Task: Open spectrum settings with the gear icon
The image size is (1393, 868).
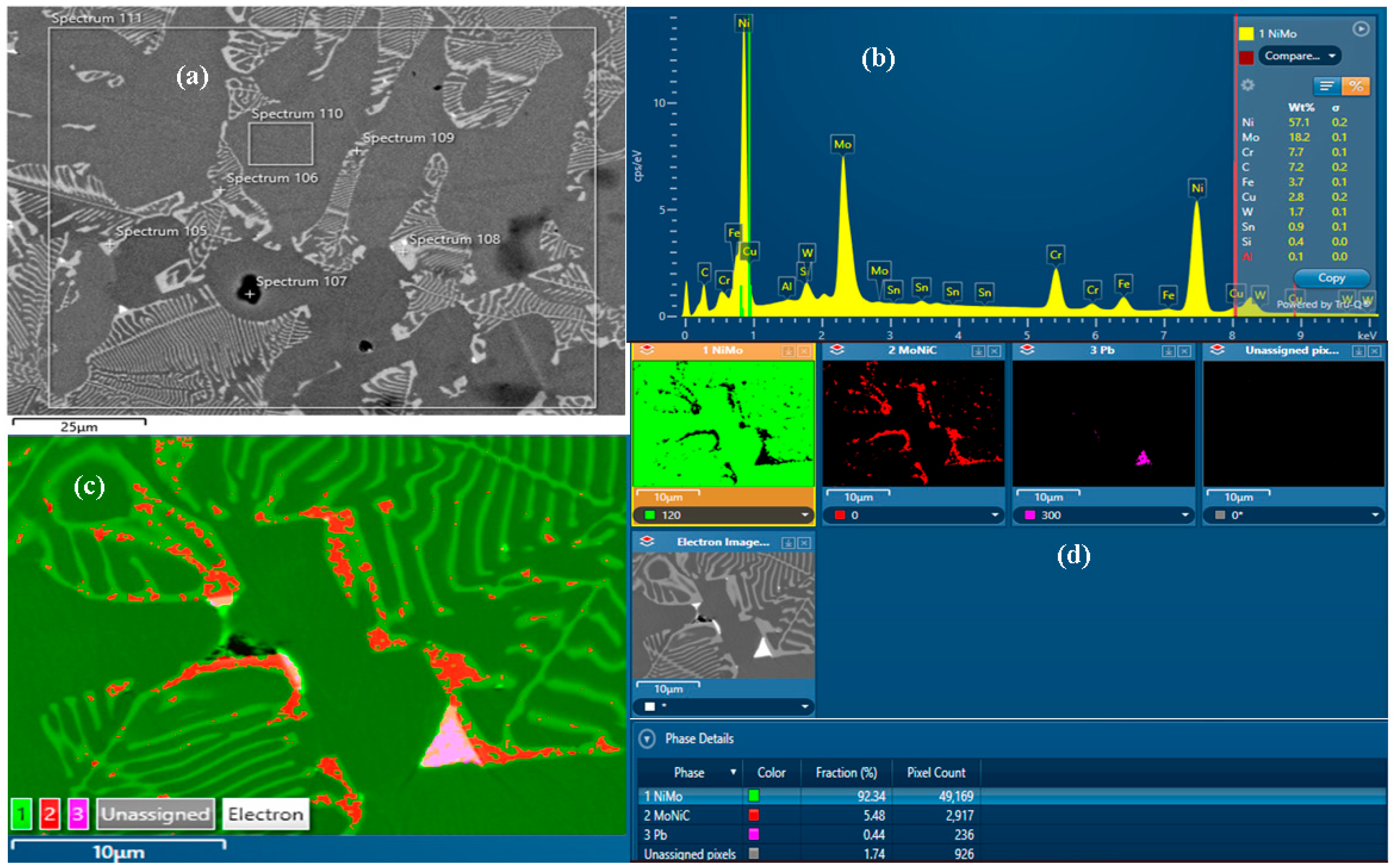Action: [1248, 86]
